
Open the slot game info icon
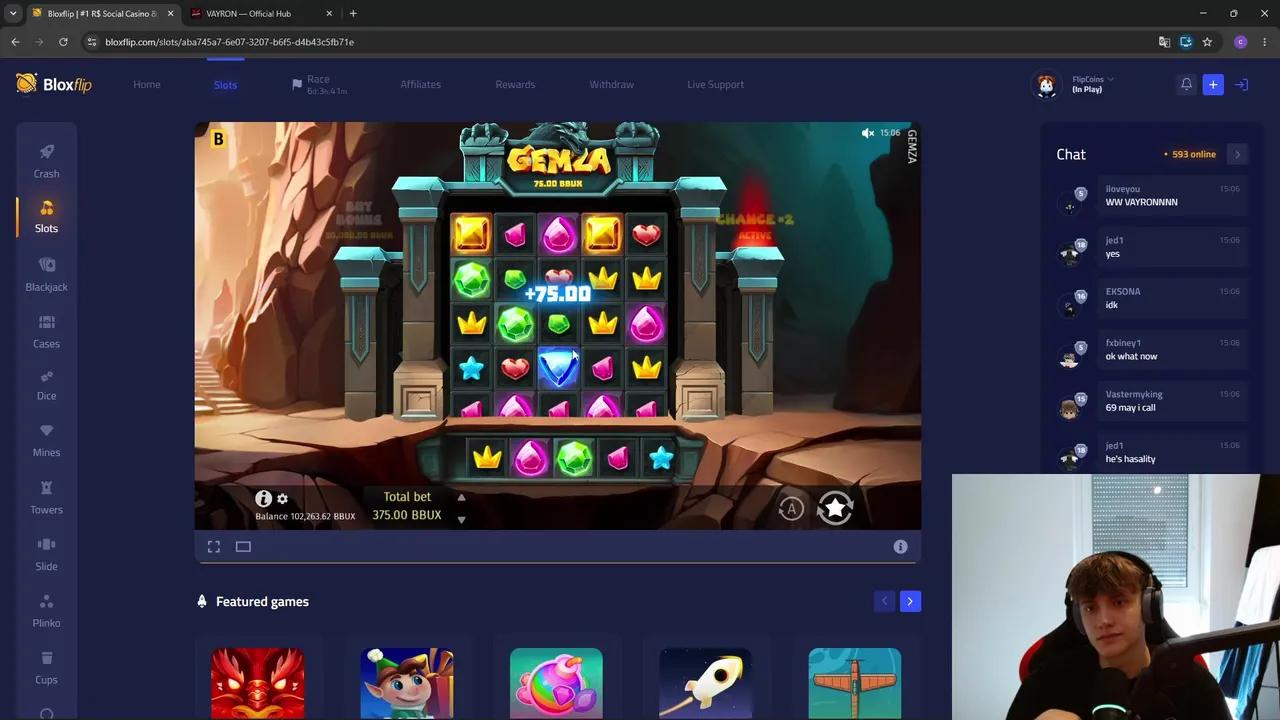[x=263, y=498]
